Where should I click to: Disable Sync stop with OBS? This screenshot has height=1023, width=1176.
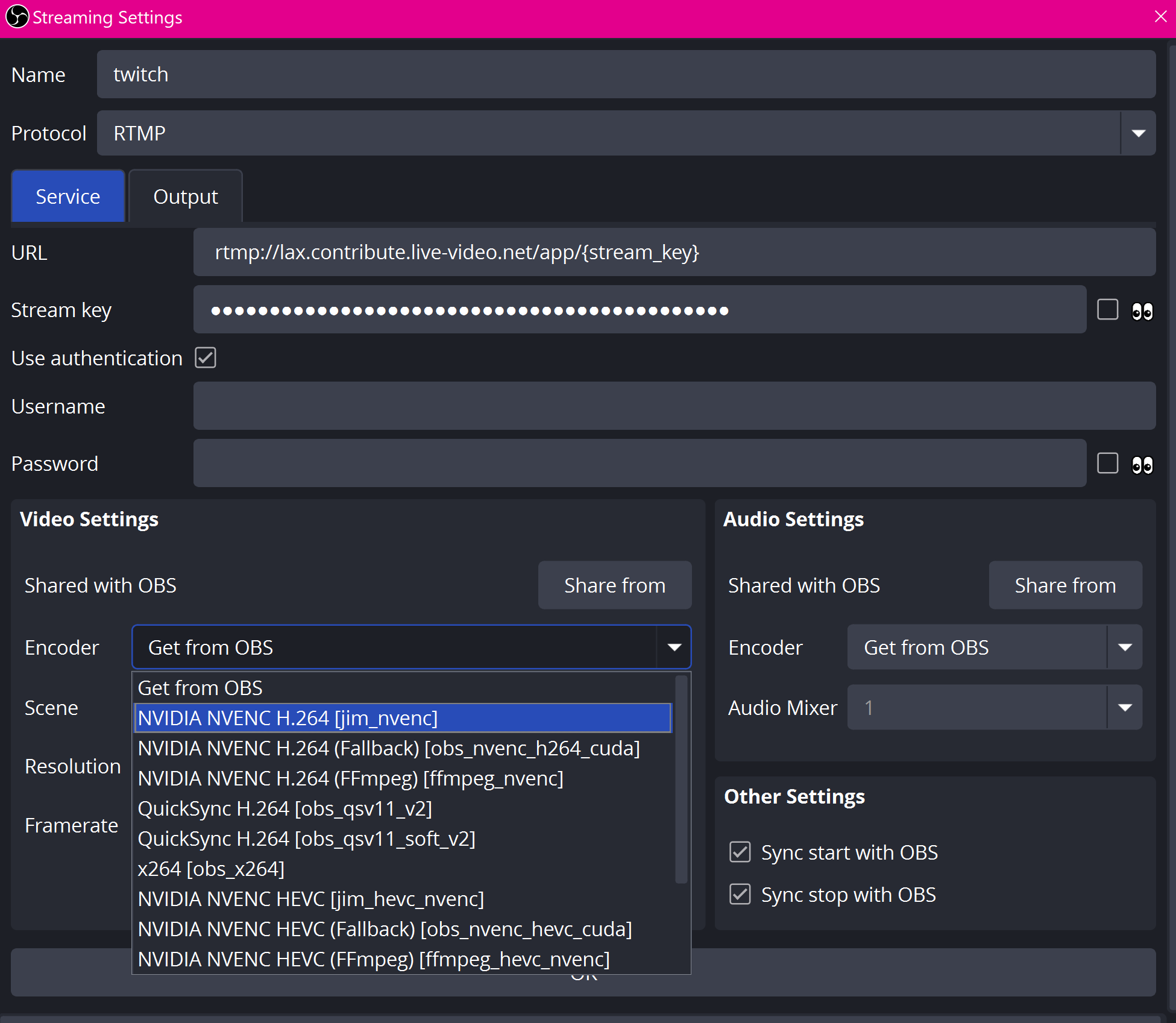click(x=740, y=895)
